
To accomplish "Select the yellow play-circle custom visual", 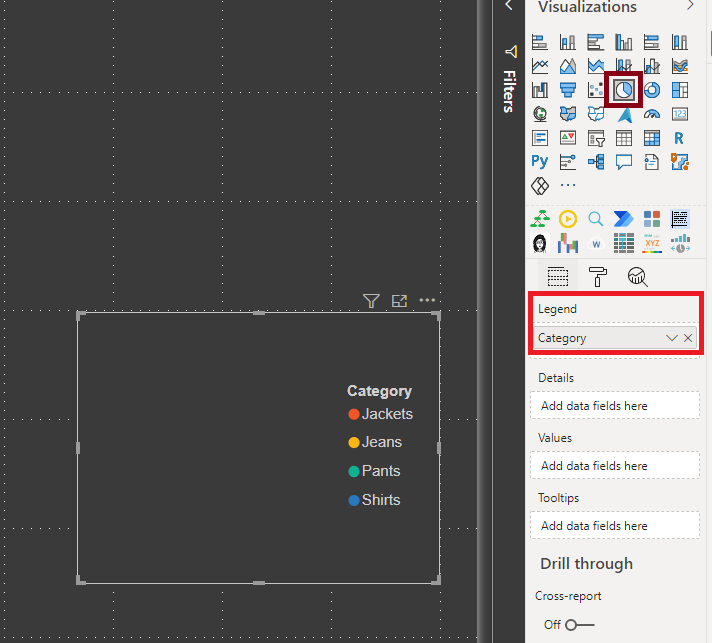I will pyautogui.click(x=568, y=219).
